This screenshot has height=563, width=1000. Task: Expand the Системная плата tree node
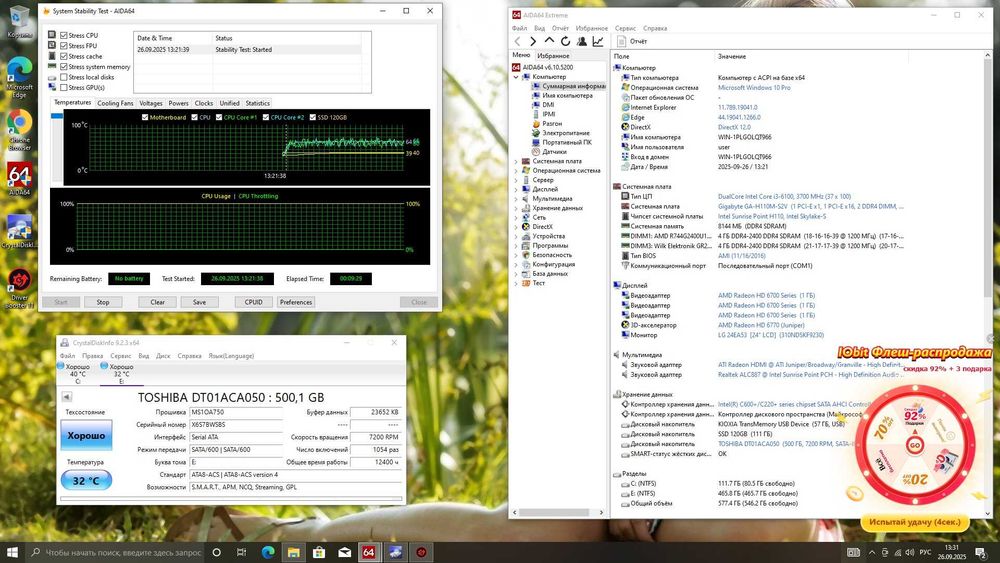click(x=516, y=161)
